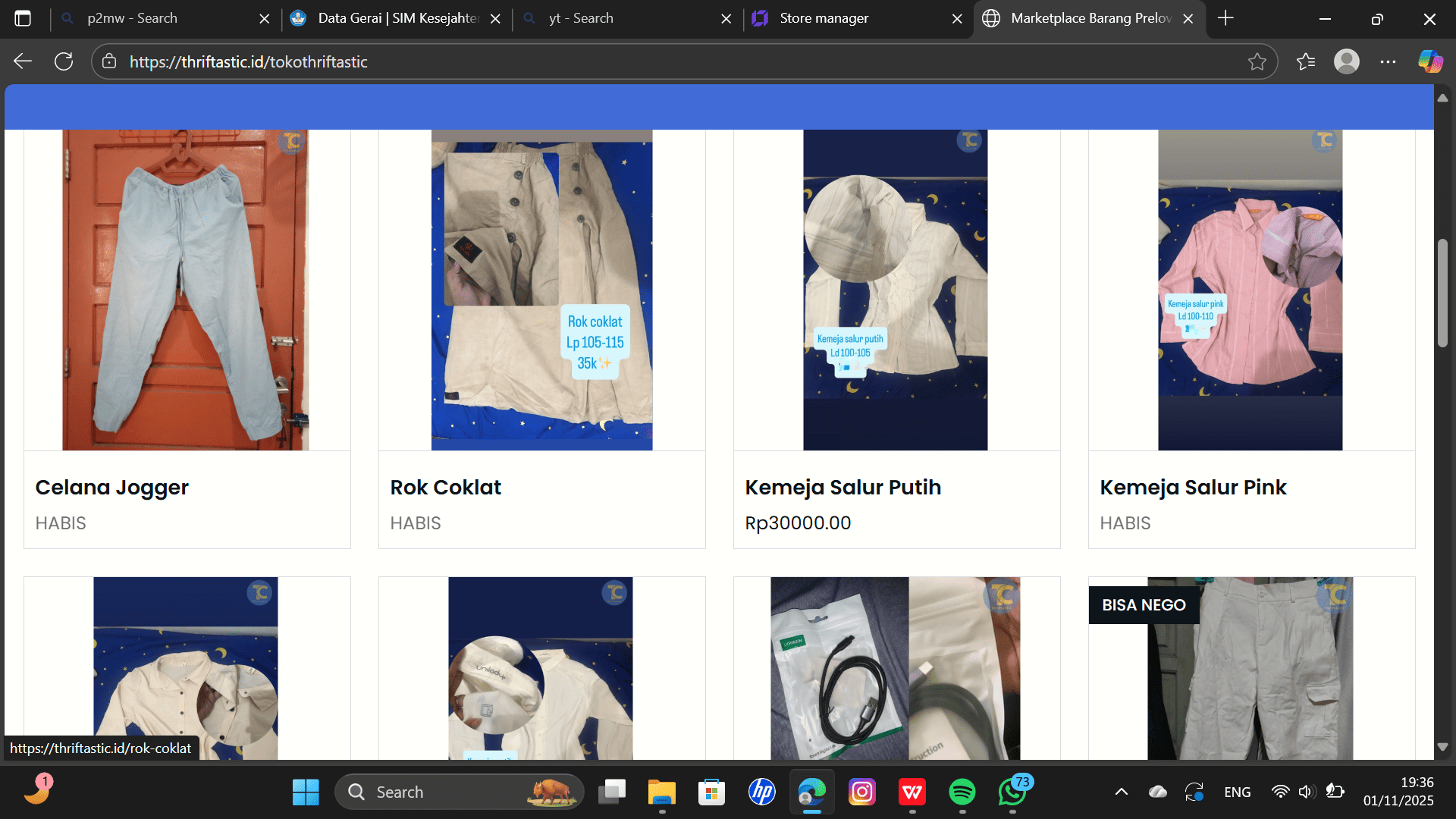Image resolution: width=1456 pixels, height=819 pixels.
Task: Select the Marketplace Barang Preloved tab
Action: tap(1089, 18)
